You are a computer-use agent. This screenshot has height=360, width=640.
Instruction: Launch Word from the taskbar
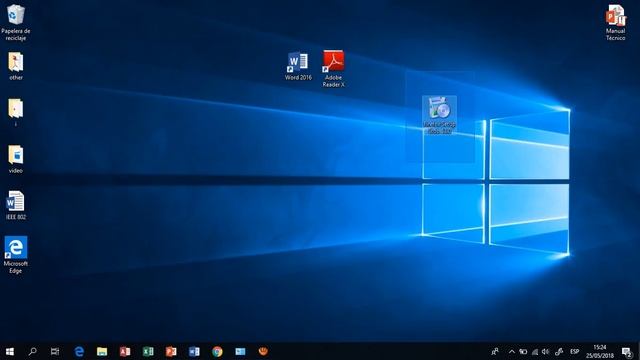[x=194, y=351]
